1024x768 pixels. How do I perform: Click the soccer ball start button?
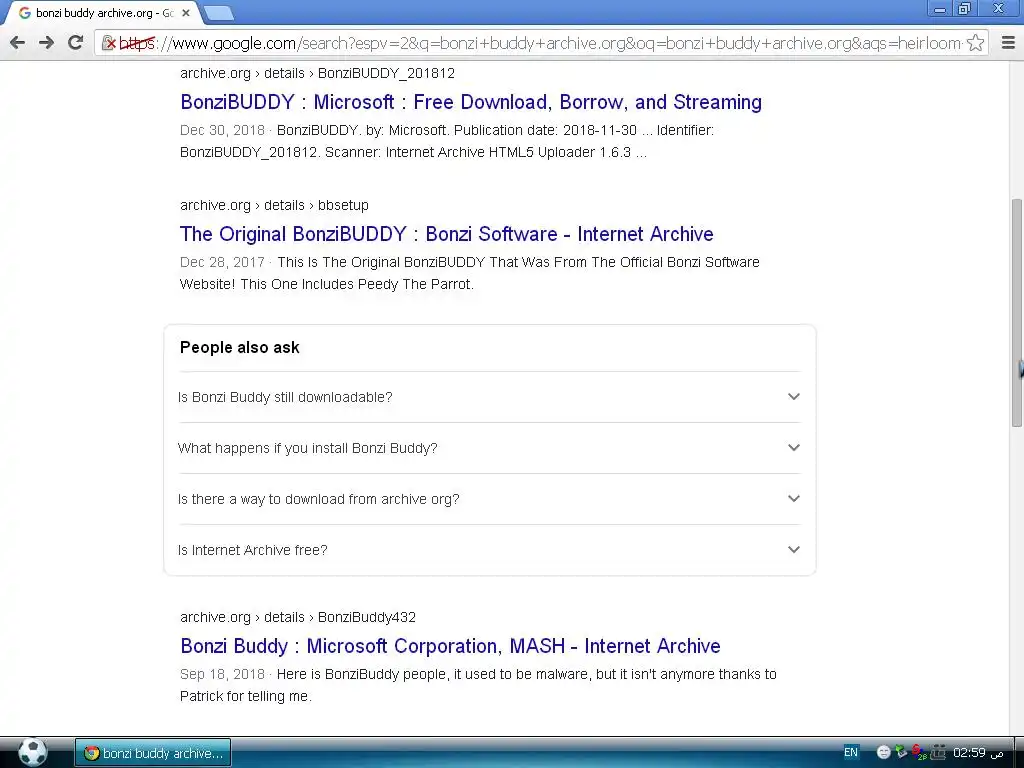[32, 752]
